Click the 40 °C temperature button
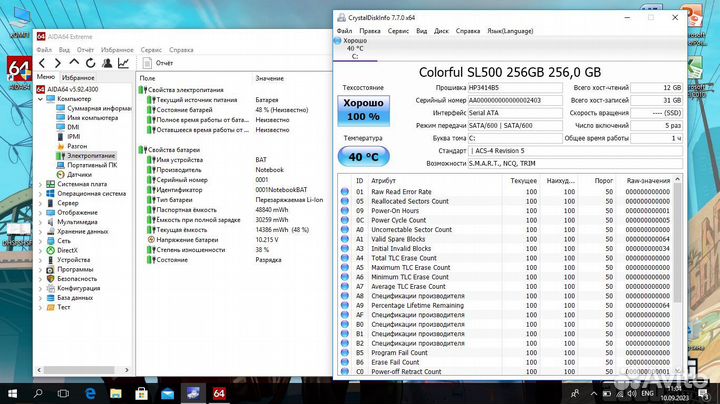Screen dimensions: 720x404 [363, 157]
